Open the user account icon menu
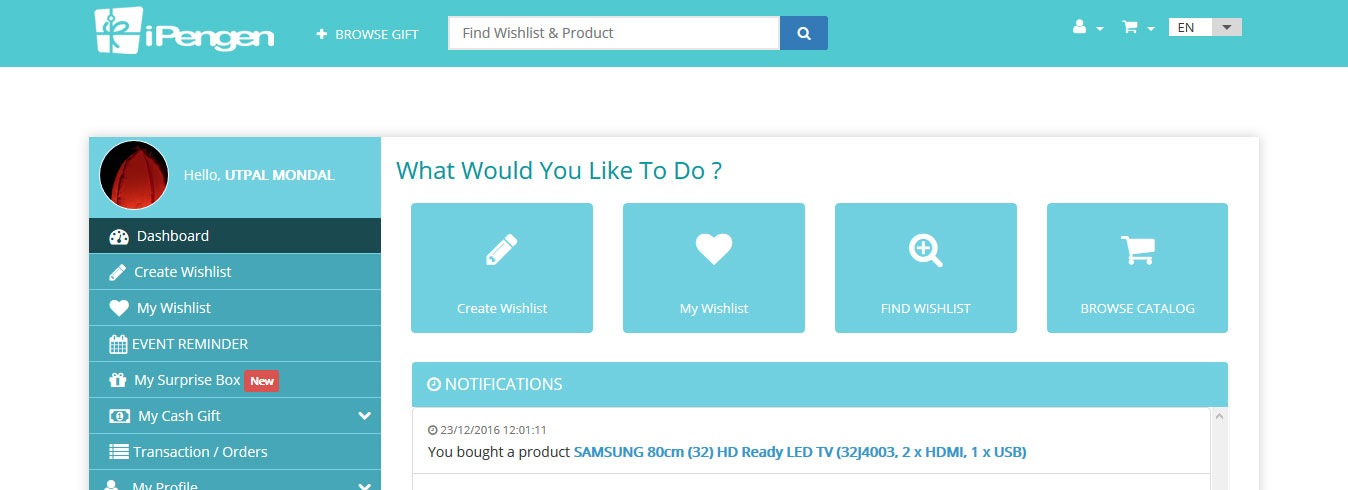The width and height of the screenshot is (1348, 490). 1087,28
